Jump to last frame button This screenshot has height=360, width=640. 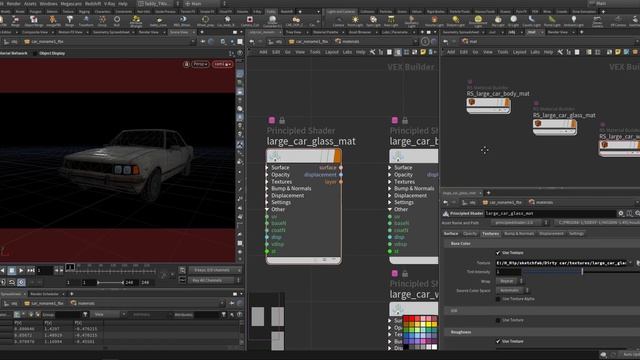31,270
